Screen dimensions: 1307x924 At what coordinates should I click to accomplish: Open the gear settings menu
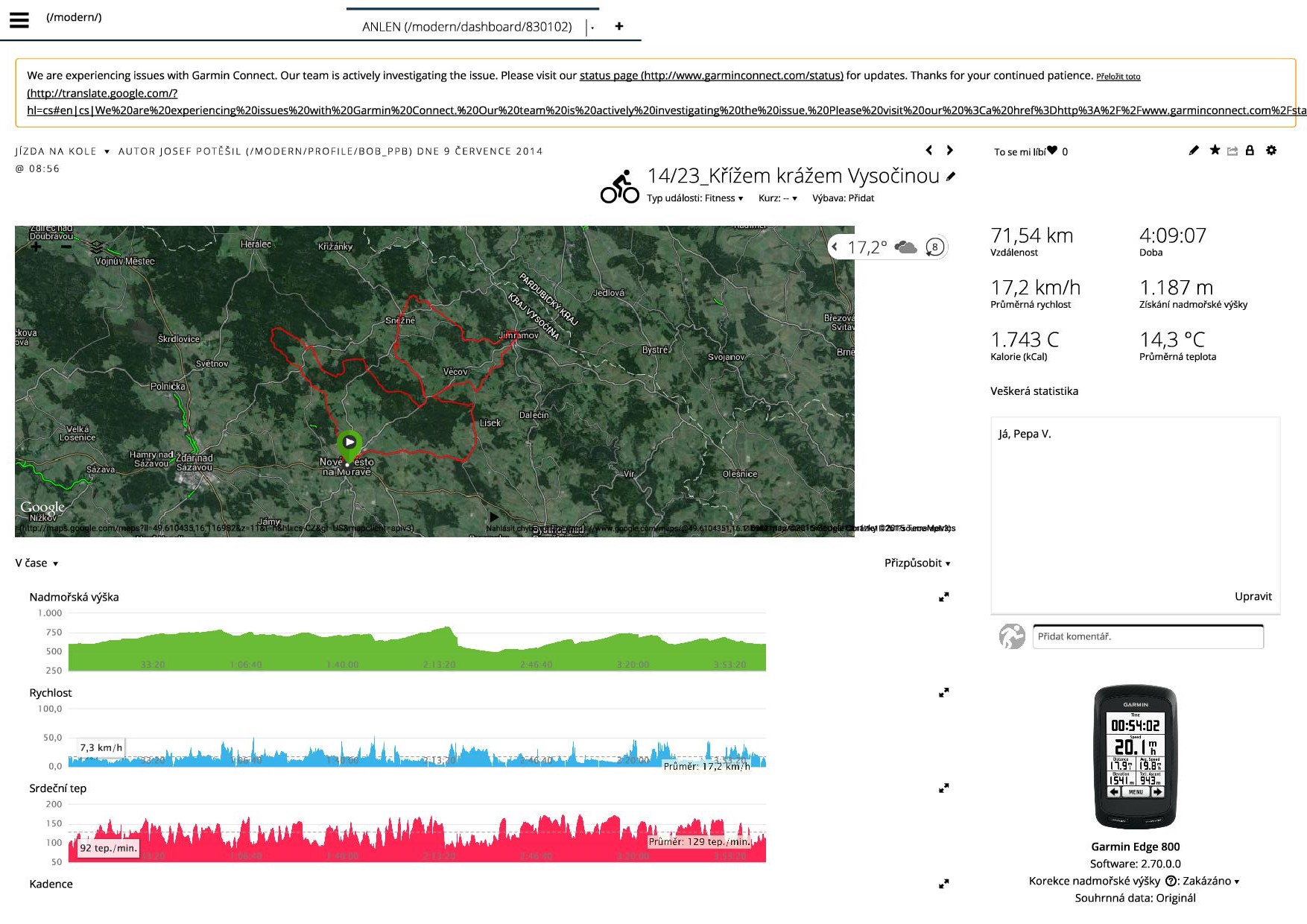click(1271, 151)
